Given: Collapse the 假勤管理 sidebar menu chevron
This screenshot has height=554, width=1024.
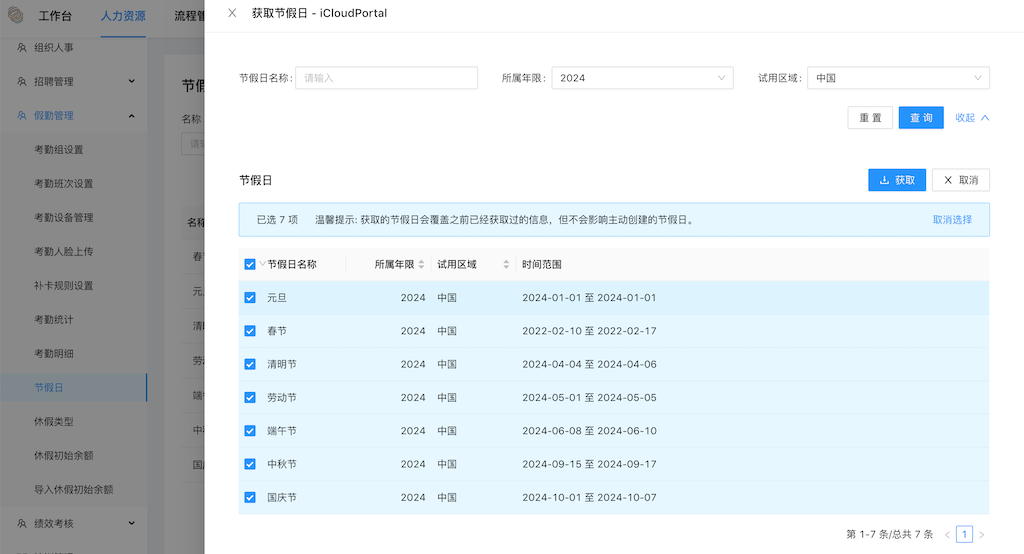Looking at the screenshot, I should point(131,116).
